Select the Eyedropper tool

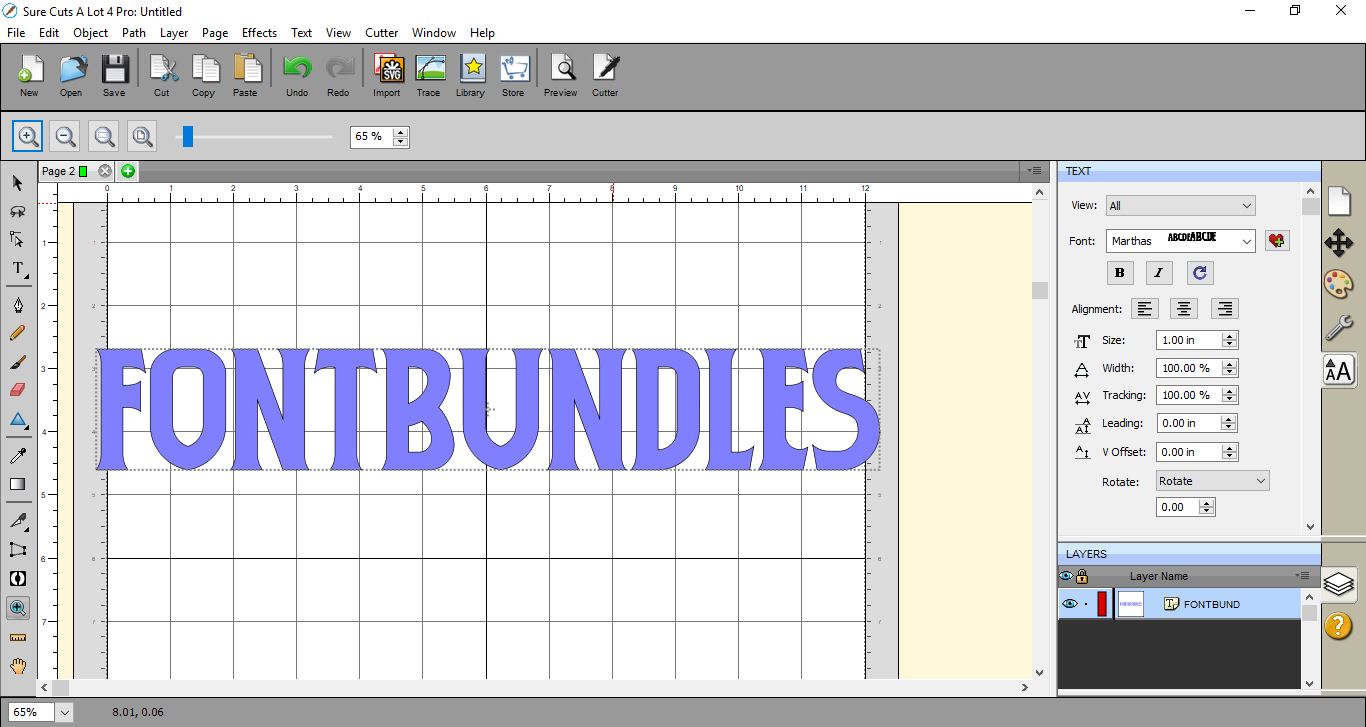[x=17, y=456]
